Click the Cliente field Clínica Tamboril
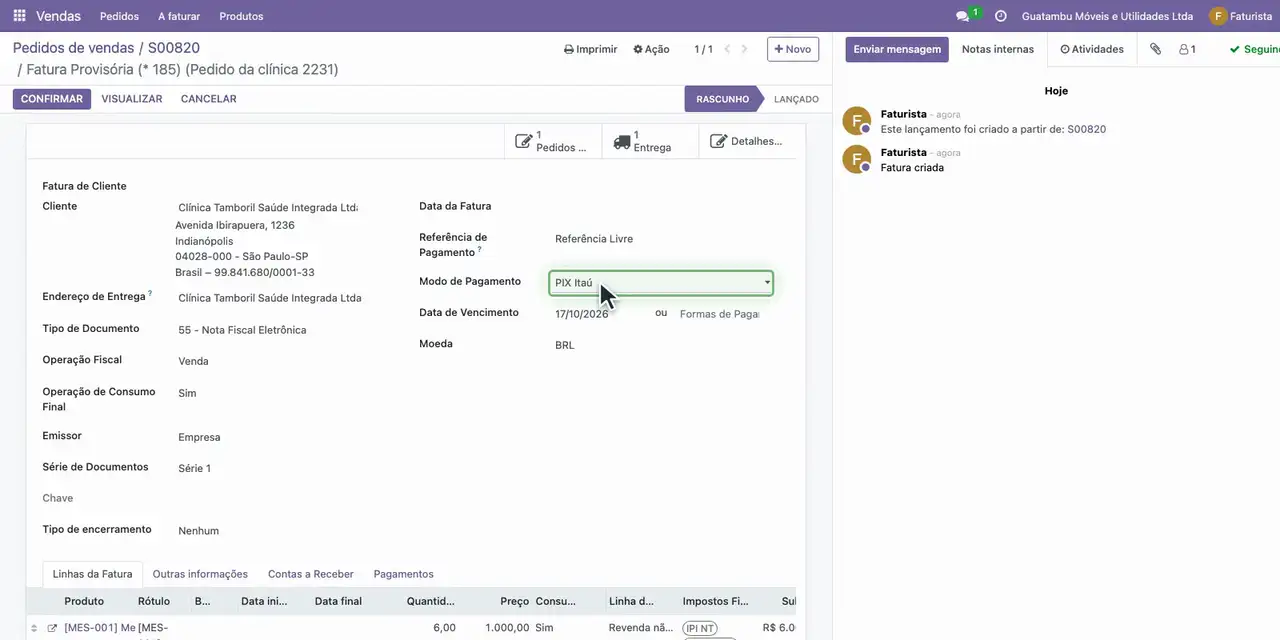Viewport: 1280px width, 640px height. 267,208
